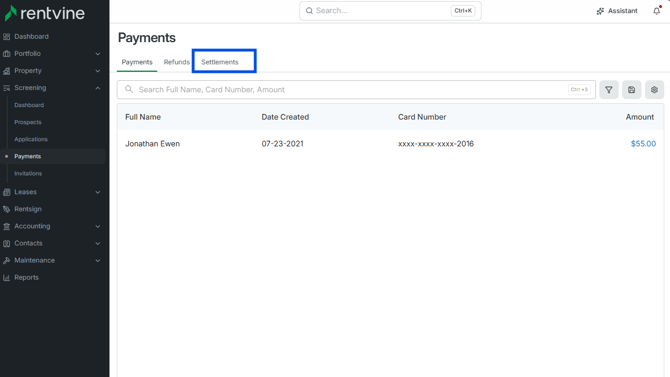670x377 pixels.
Task: Click the Rentvine logo
Action: tap(45, 13)
